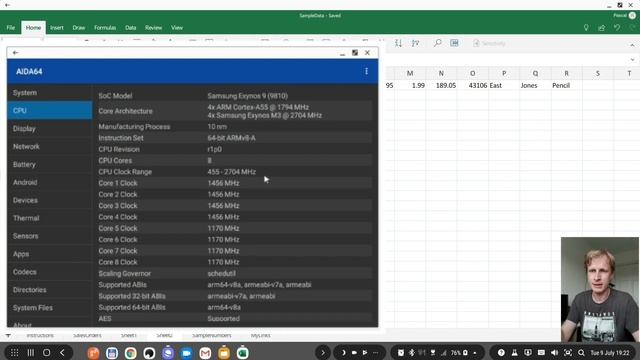The image size is (640, 360).
Task: Click Excel Sort icon in ribbon
Action: click(x=398, y=43)
